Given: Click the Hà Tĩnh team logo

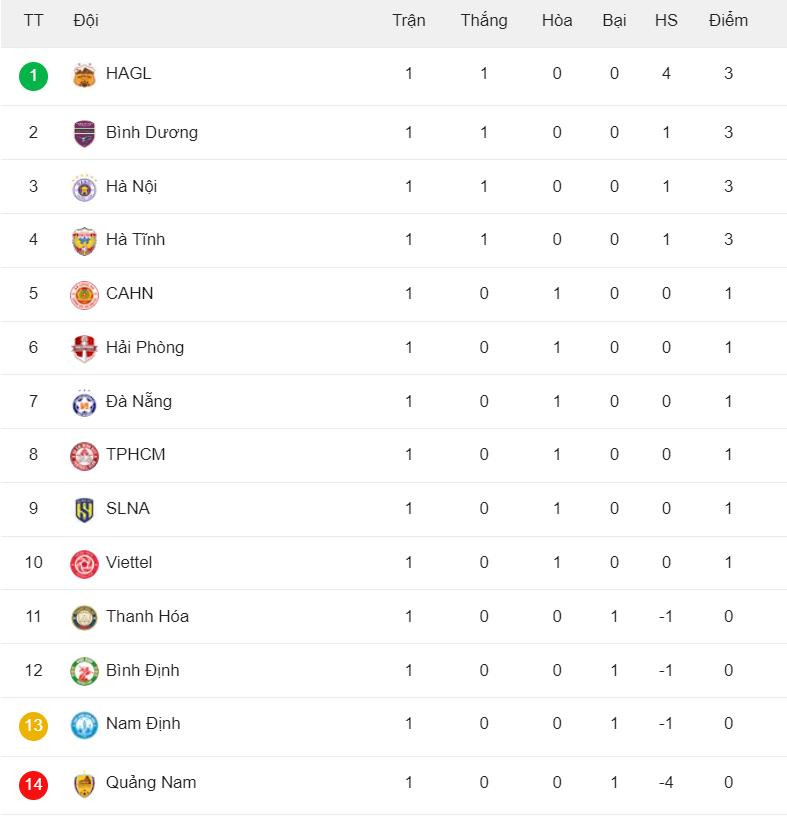Looking at the screenshot, I should click(x=84, y=240).
